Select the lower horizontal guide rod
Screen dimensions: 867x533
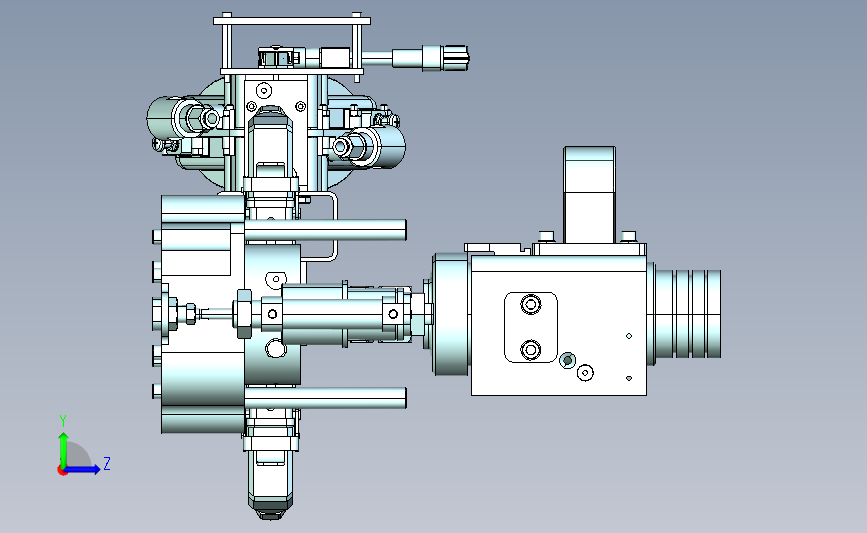(x=325, y=398)
